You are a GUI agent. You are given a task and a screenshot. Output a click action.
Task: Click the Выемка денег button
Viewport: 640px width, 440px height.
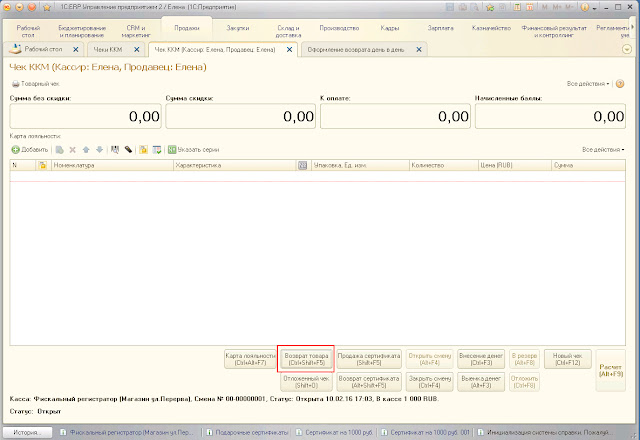coord(481,382)
